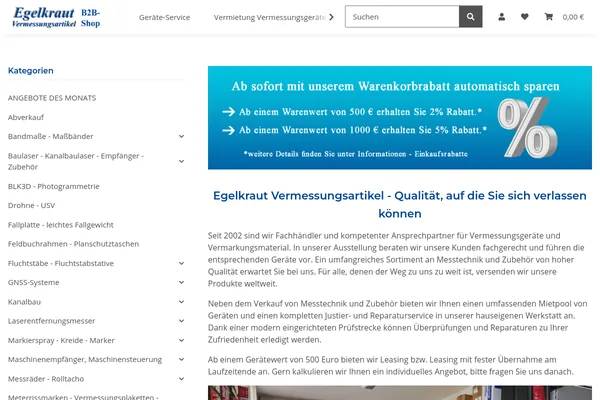
Task: Expand the Bandmaße - Maßbänder chevron
Action: [x=181, y=136]
